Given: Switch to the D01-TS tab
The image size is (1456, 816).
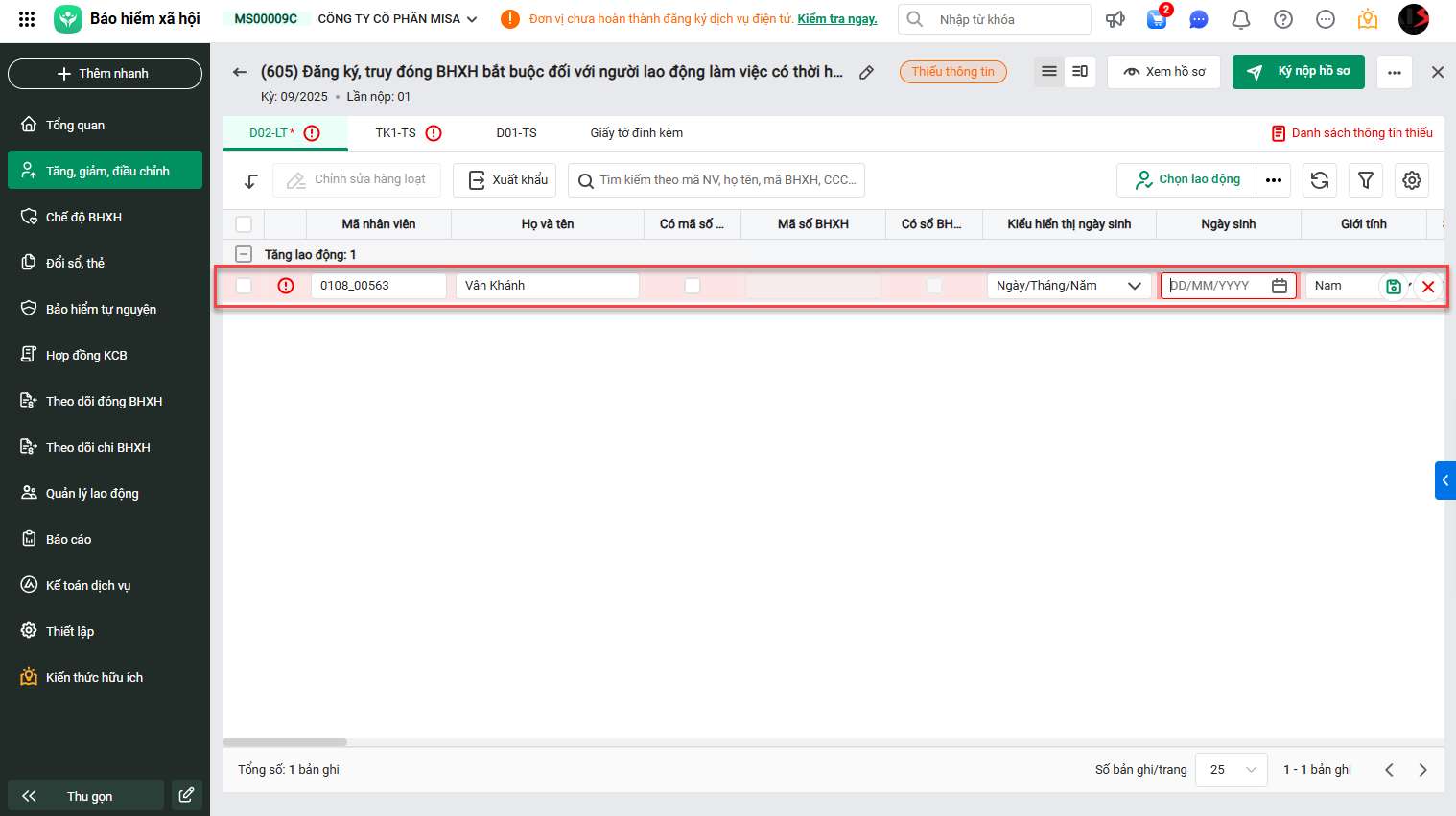Looking at the screenshot, I should 516,133.
